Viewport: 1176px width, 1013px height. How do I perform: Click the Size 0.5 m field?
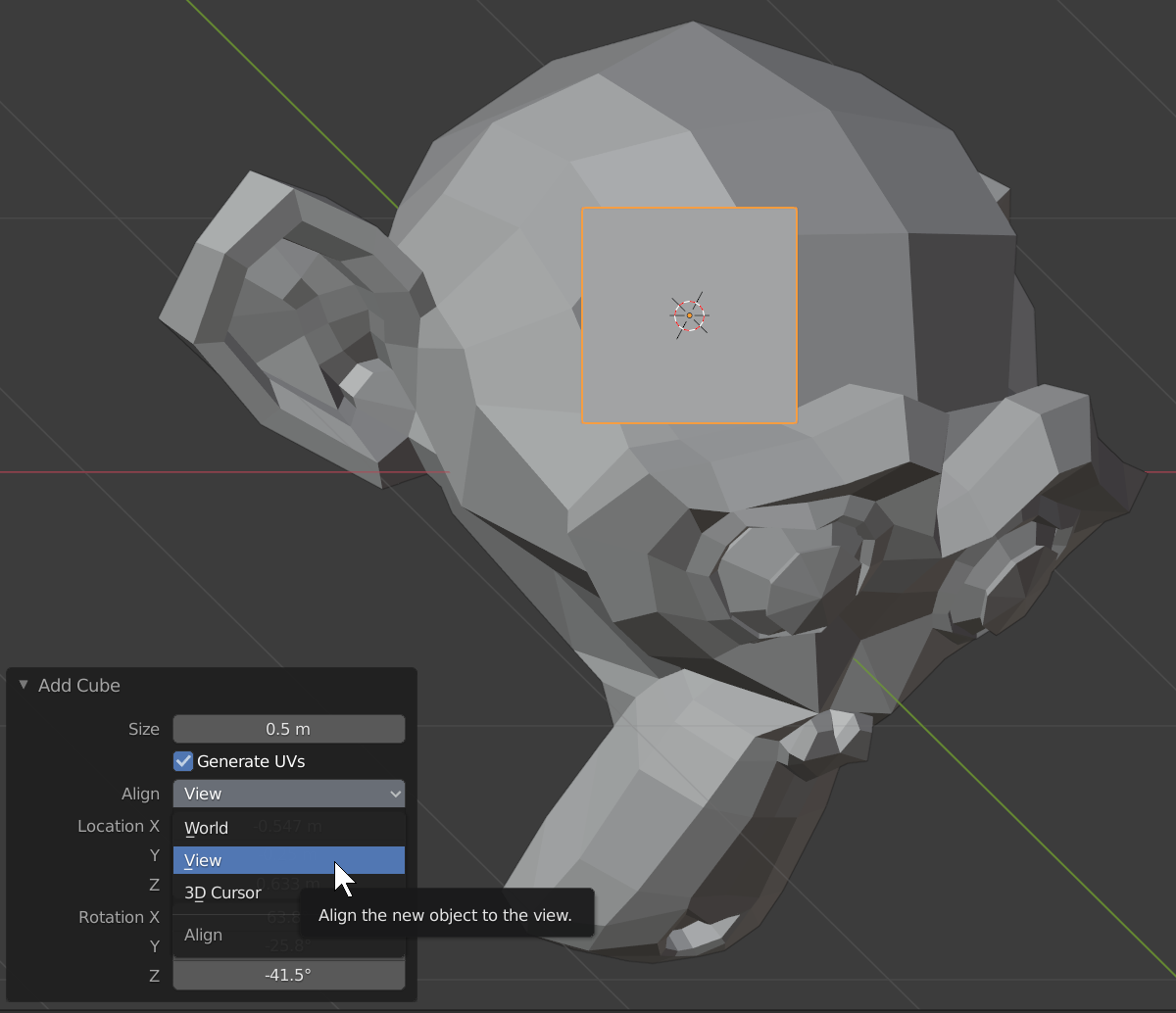(289, 729)
